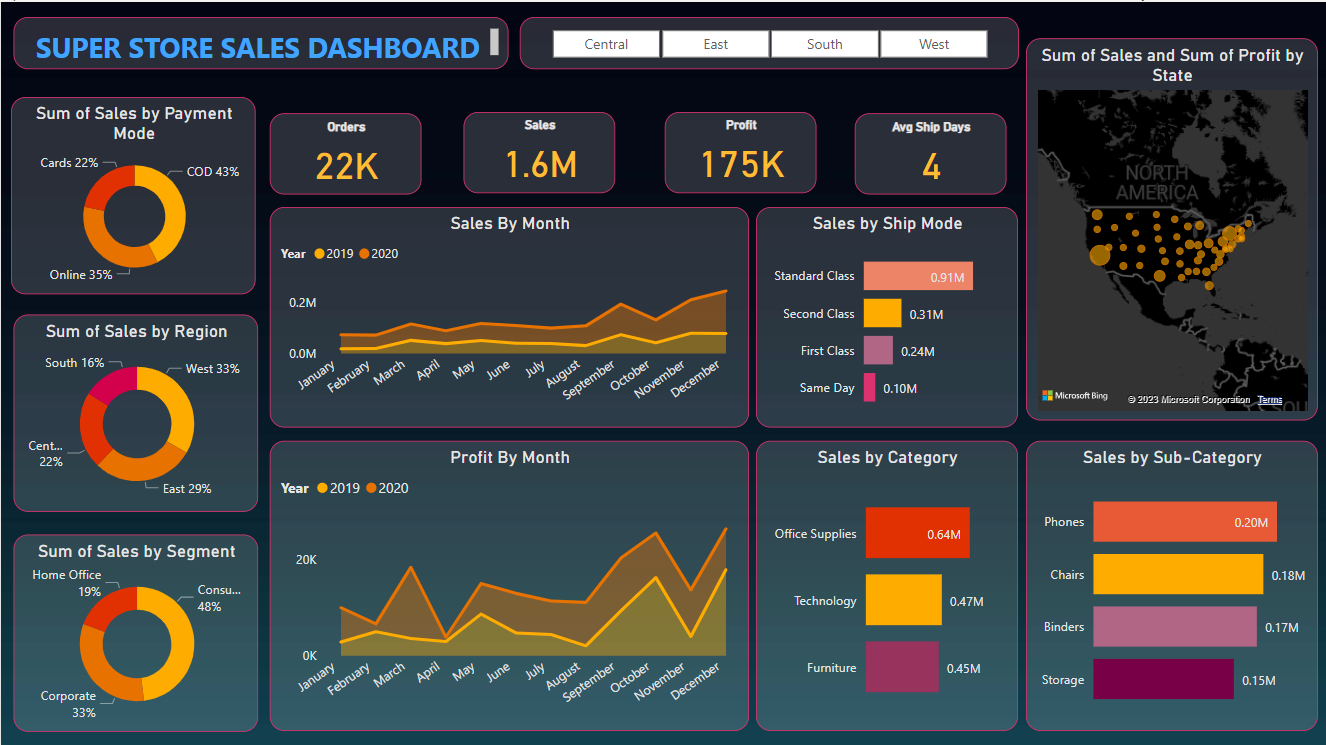Select the Avg Ship Days card
Screen dimensions: 1326x745
click(930, 153)
